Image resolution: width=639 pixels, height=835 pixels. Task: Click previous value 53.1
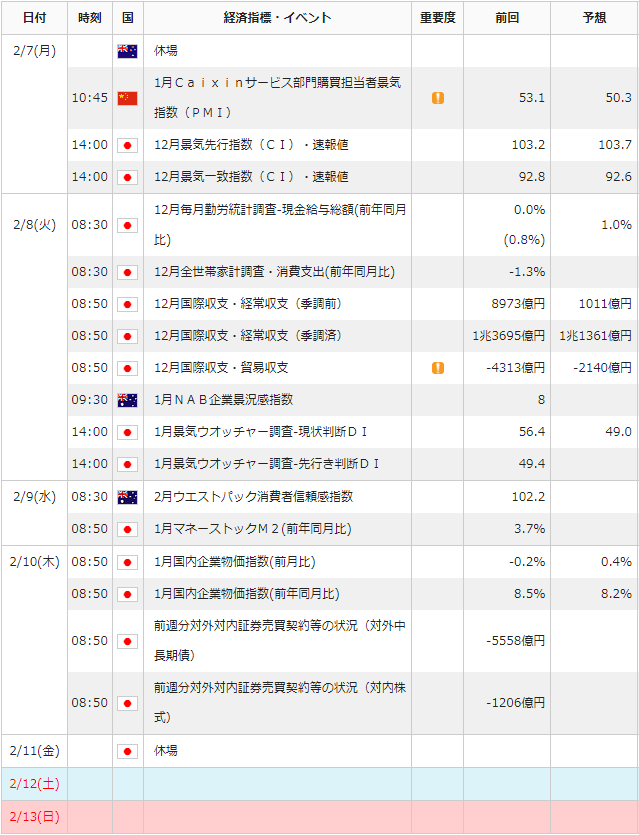(531, 98)
